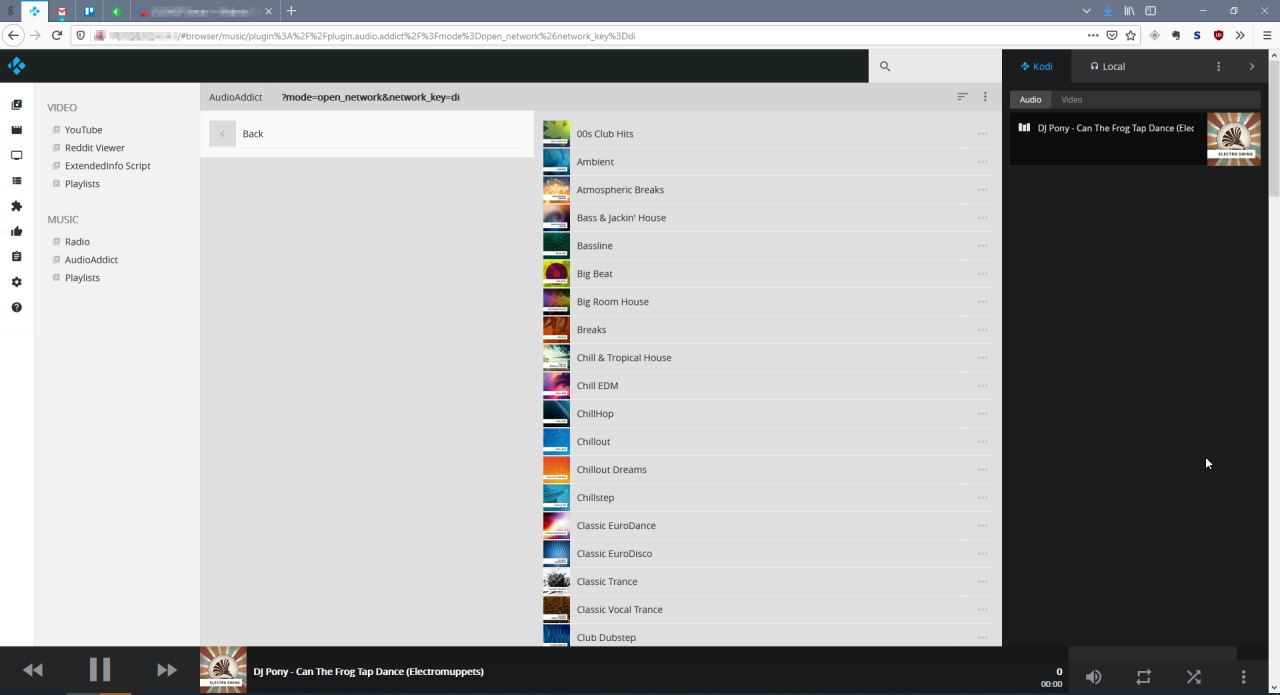Skip to the next track

click(167, 670)
